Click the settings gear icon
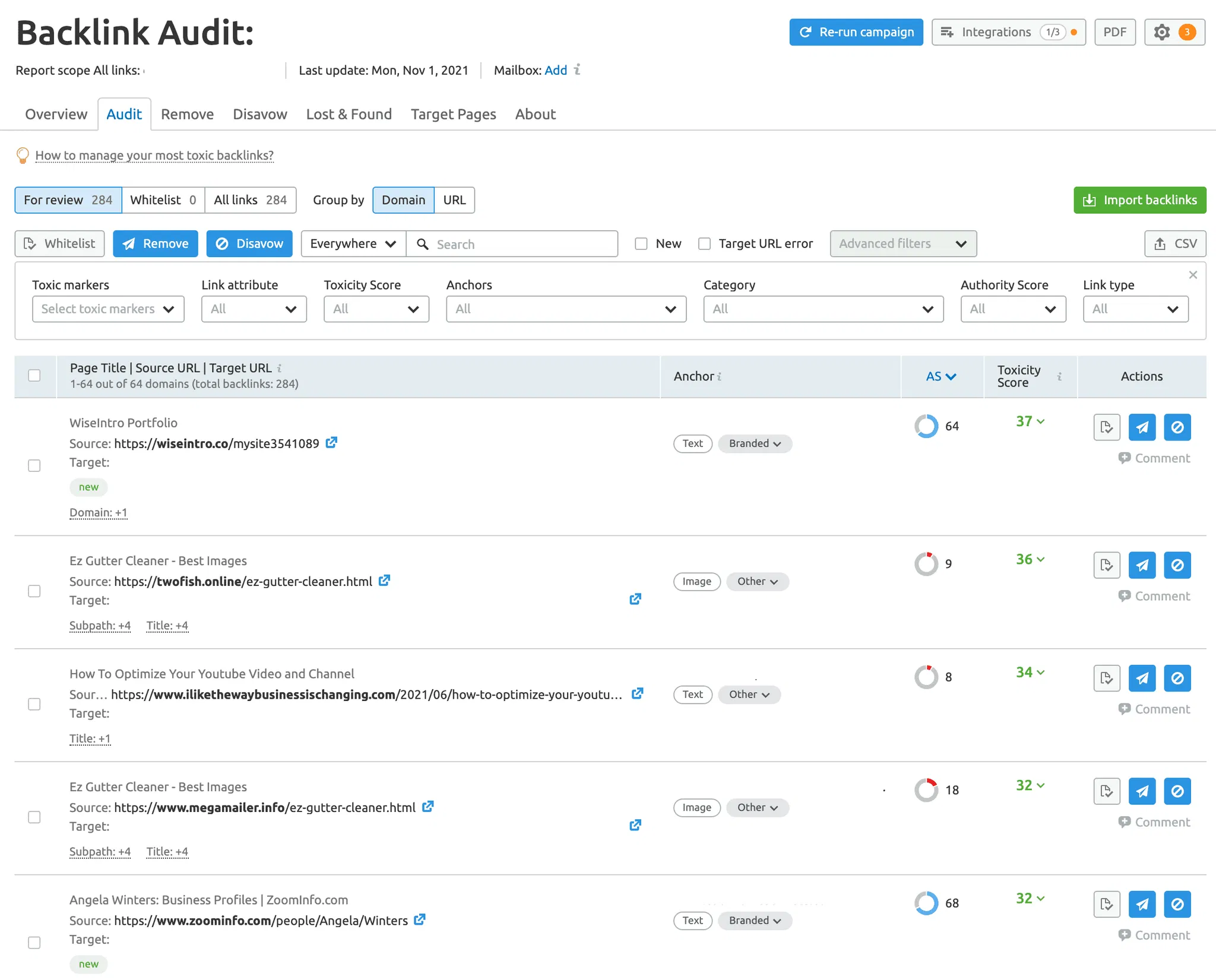This screenshot has height=980, width=1216. (1161, 32)
